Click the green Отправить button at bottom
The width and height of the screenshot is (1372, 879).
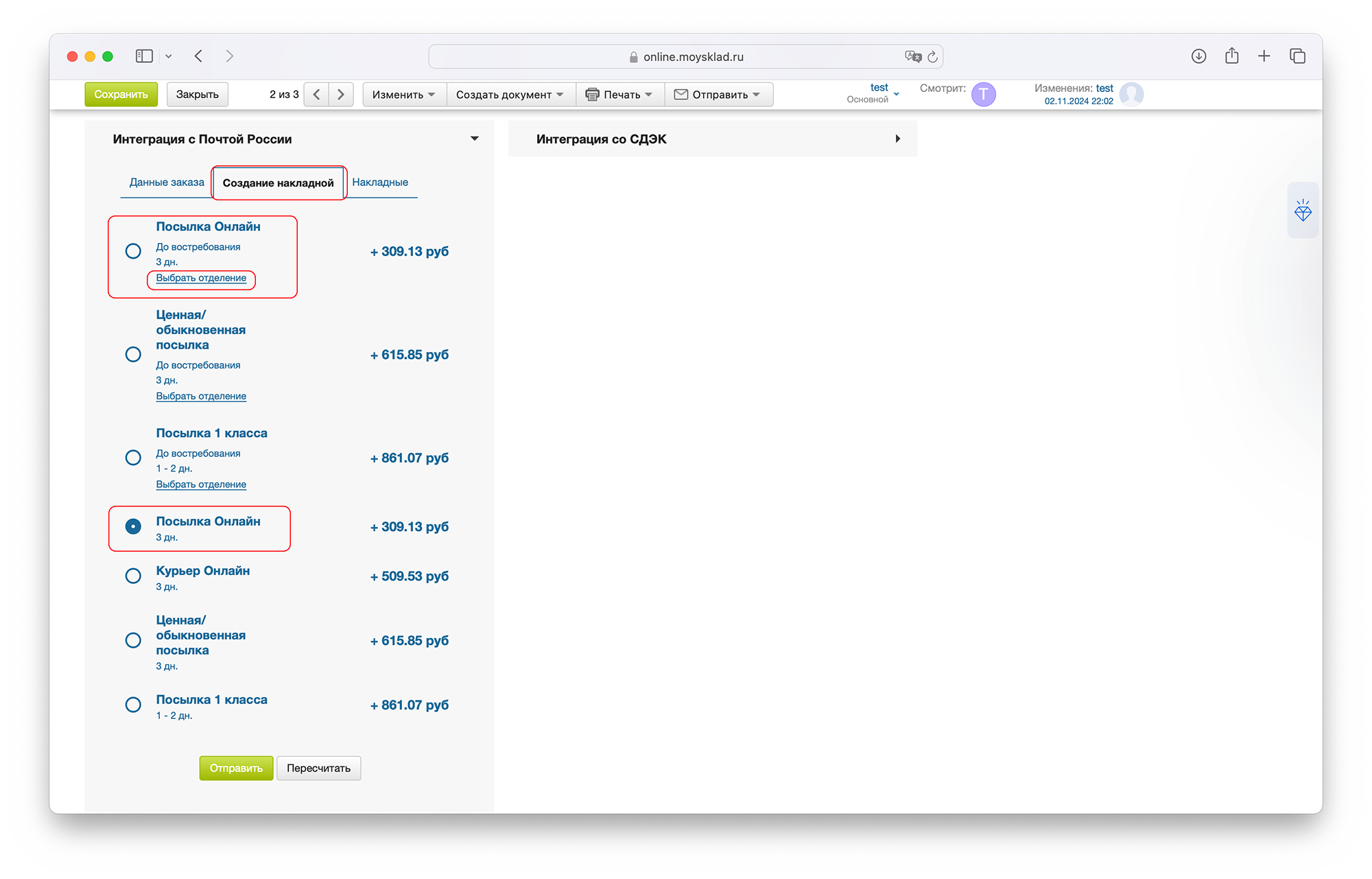236,768
